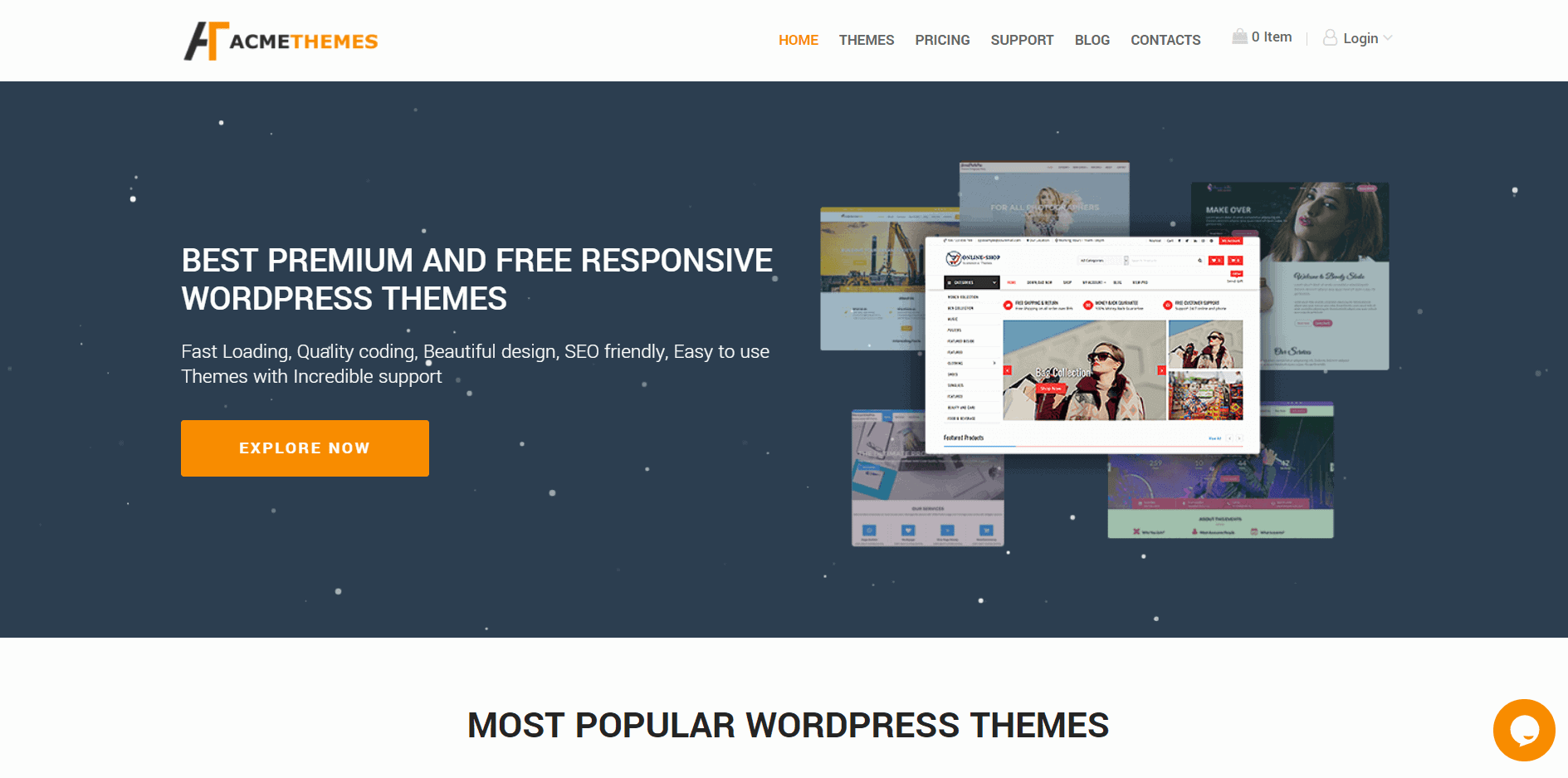Click the 0 Item cart link

pos(1272,37)
